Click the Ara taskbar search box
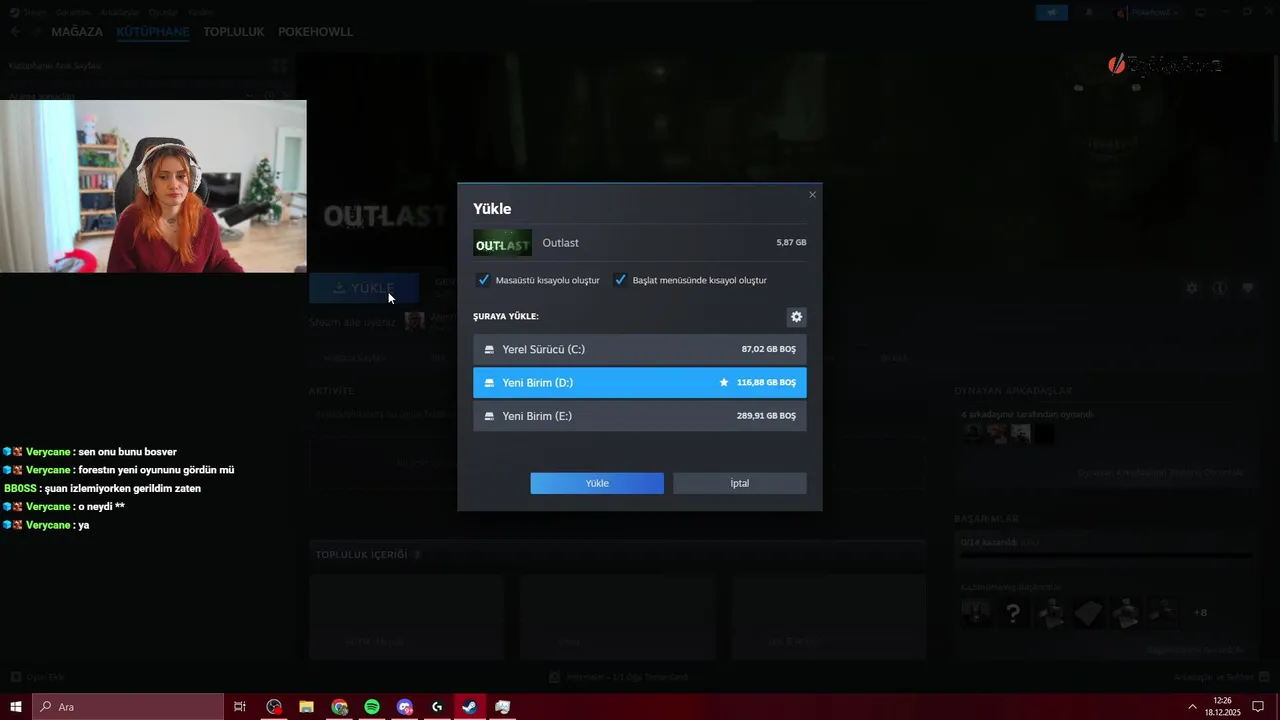Image resolution: width=1280 pixels, height=720 pixels. click(x=127, y=707)
